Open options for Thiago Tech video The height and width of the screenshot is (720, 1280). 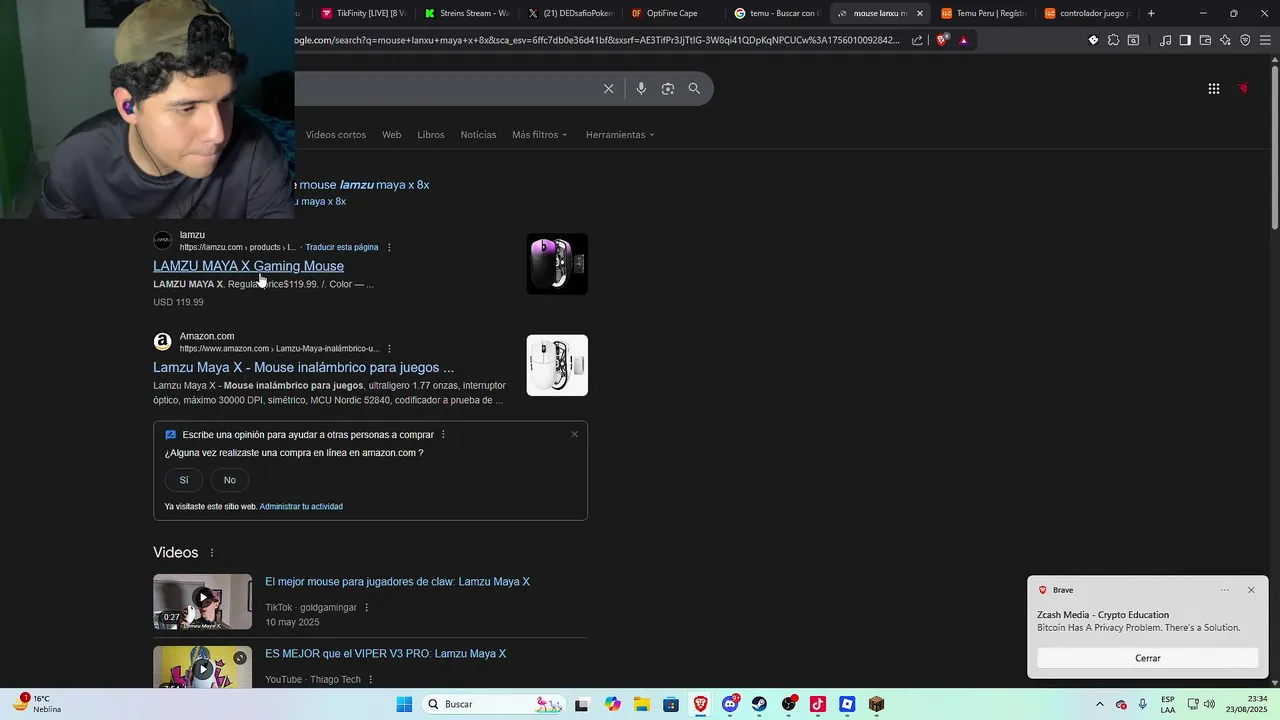[370, 680]
